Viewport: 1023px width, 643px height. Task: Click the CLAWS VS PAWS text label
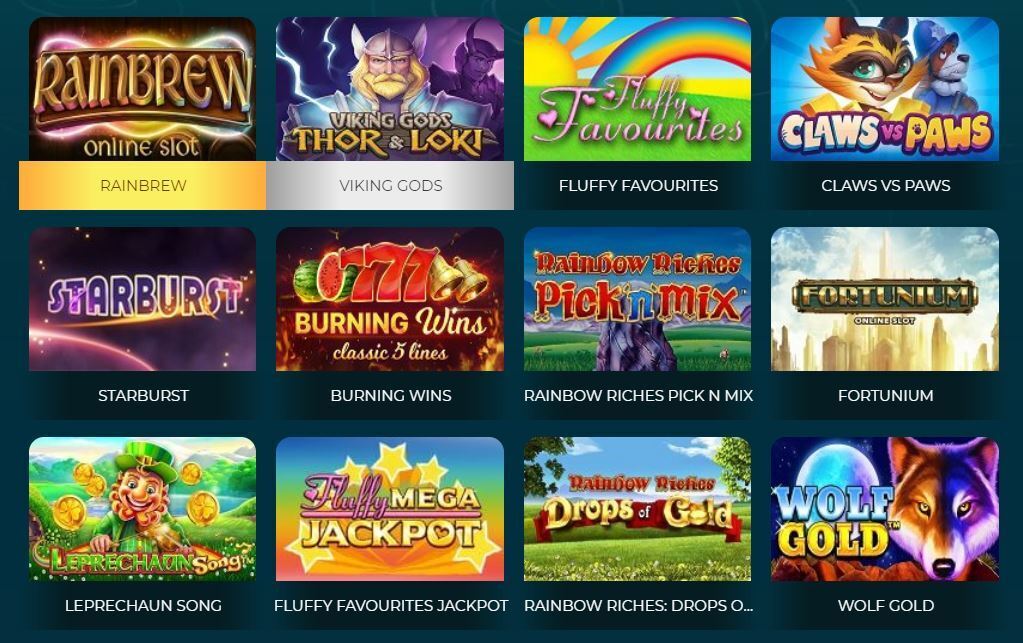coord(885,185)
